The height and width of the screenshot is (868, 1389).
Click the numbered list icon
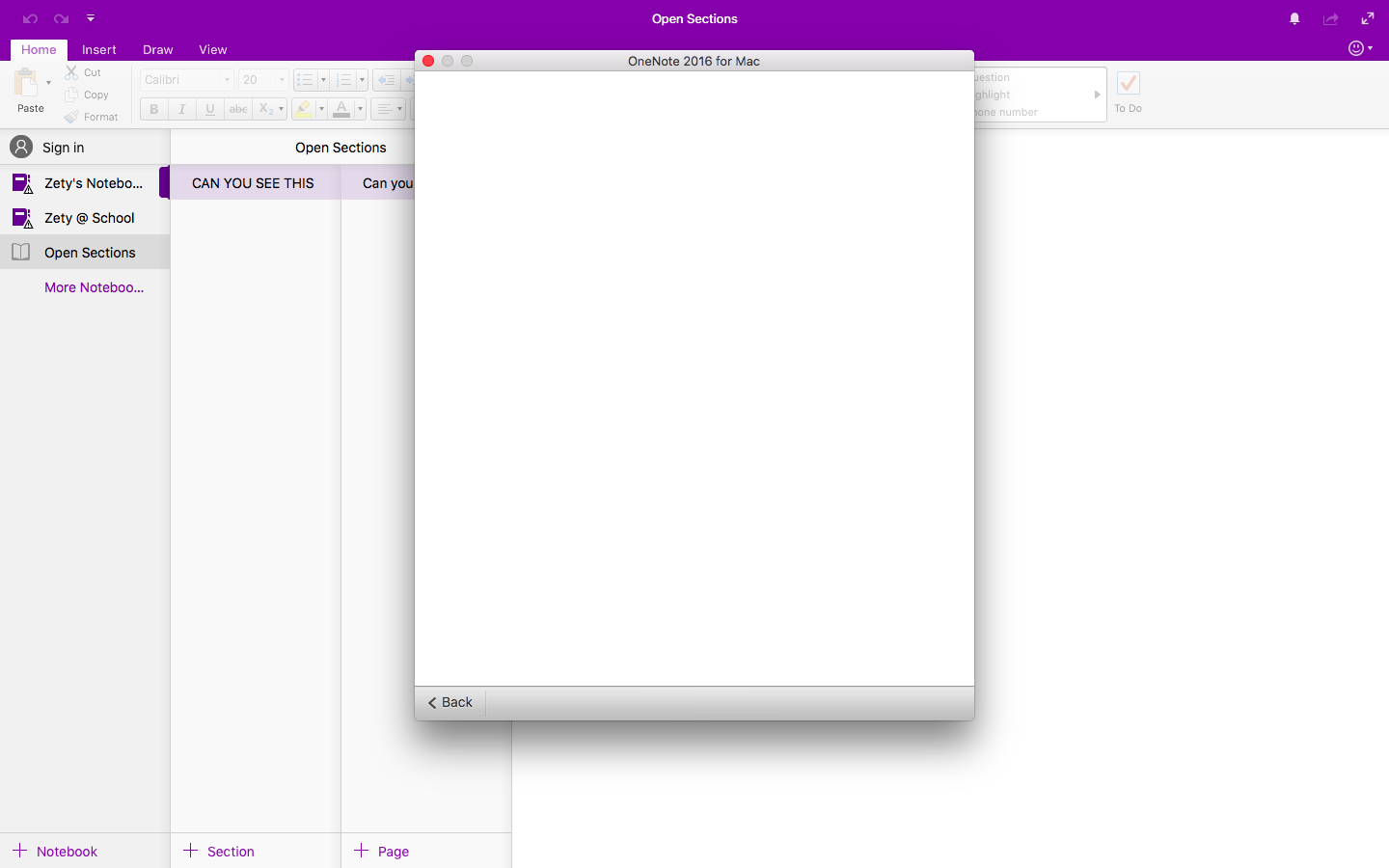click(x=344, y=80)
